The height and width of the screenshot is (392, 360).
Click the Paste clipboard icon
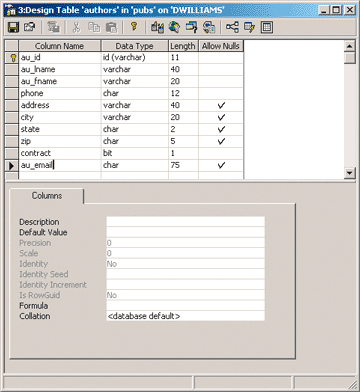111,27
